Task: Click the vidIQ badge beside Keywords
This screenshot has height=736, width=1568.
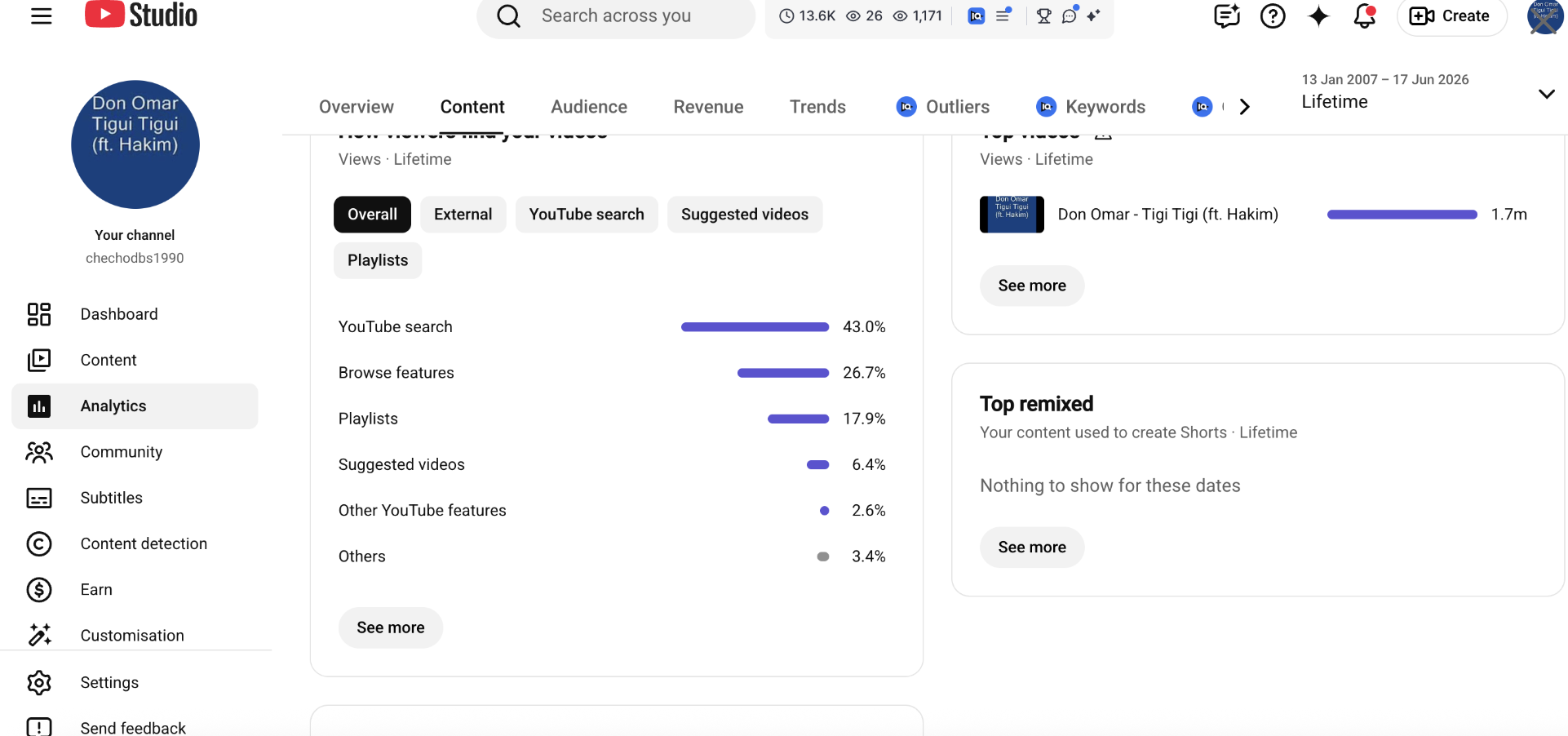Action: pos(1046,107)
